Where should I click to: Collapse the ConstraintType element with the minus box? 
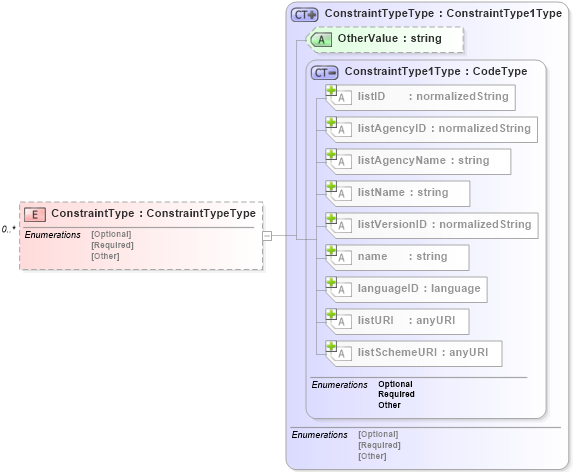pyautogui.click(x=267, y=236)
